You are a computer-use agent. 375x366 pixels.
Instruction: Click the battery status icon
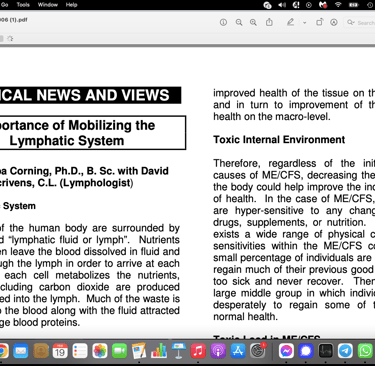tap(354, 5)
